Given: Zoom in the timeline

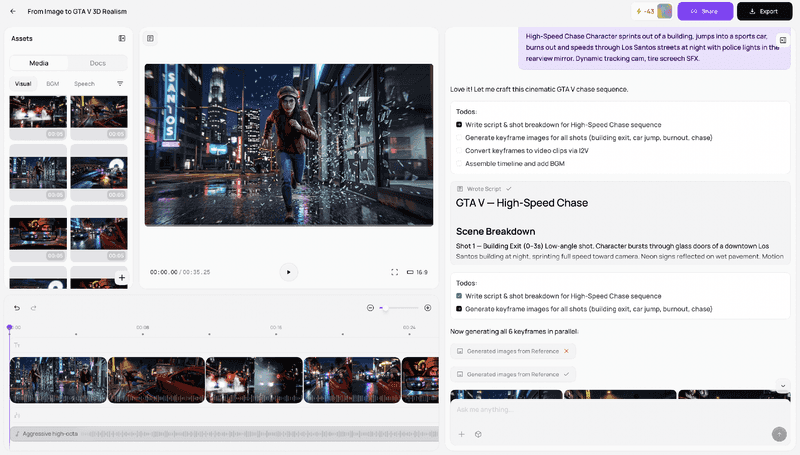Looking at the screenshot, I should [x=428, y=308].
